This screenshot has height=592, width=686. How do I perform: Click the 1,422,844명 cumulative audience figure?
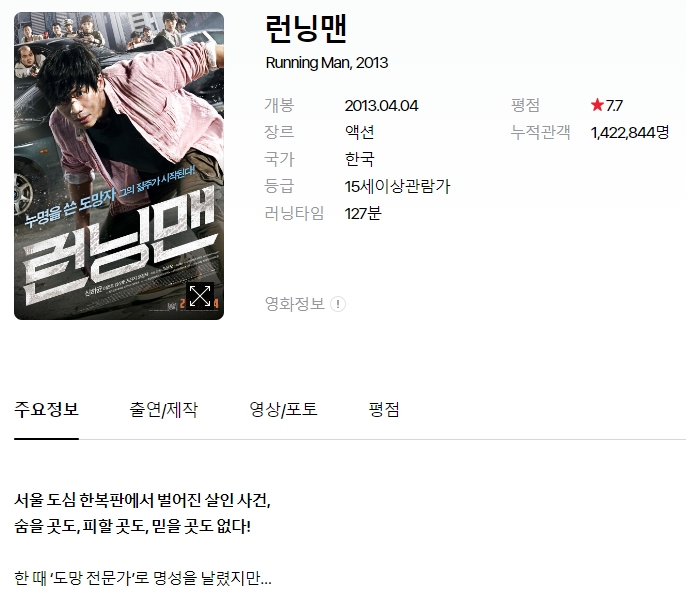(x=630, y=132)
